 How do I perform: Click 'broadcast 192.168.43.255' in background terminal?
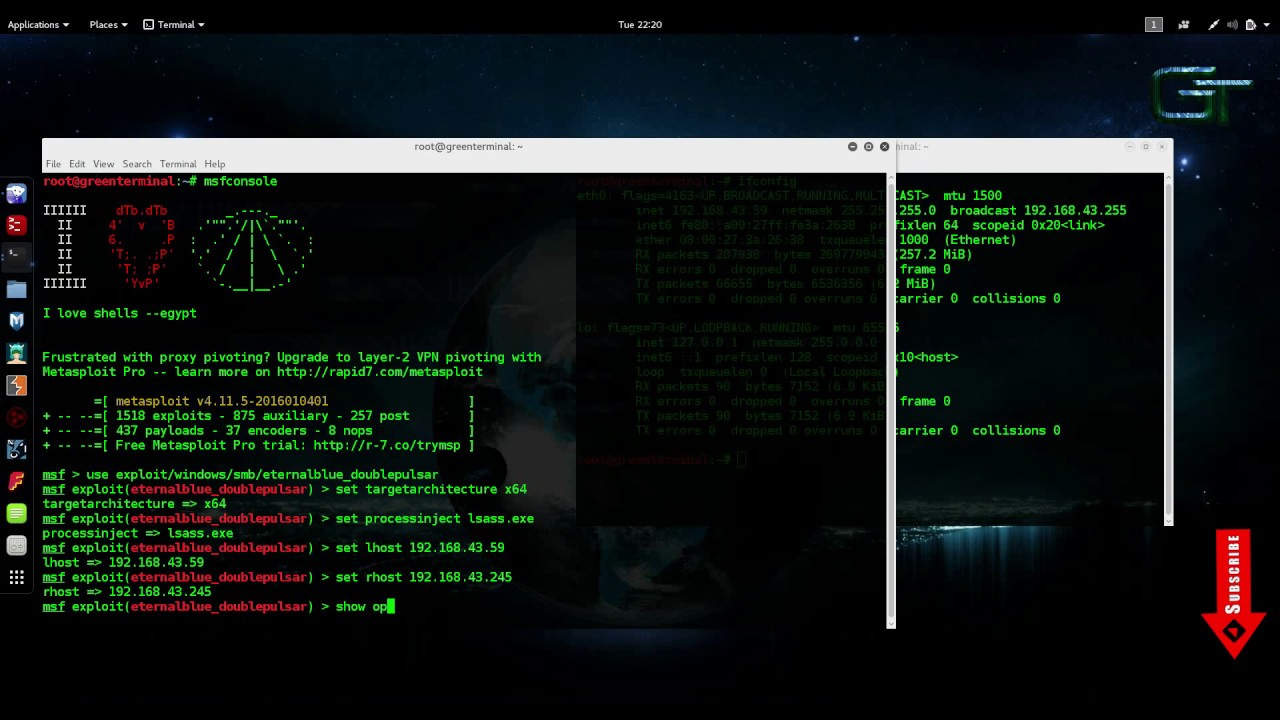[1038, 210]
